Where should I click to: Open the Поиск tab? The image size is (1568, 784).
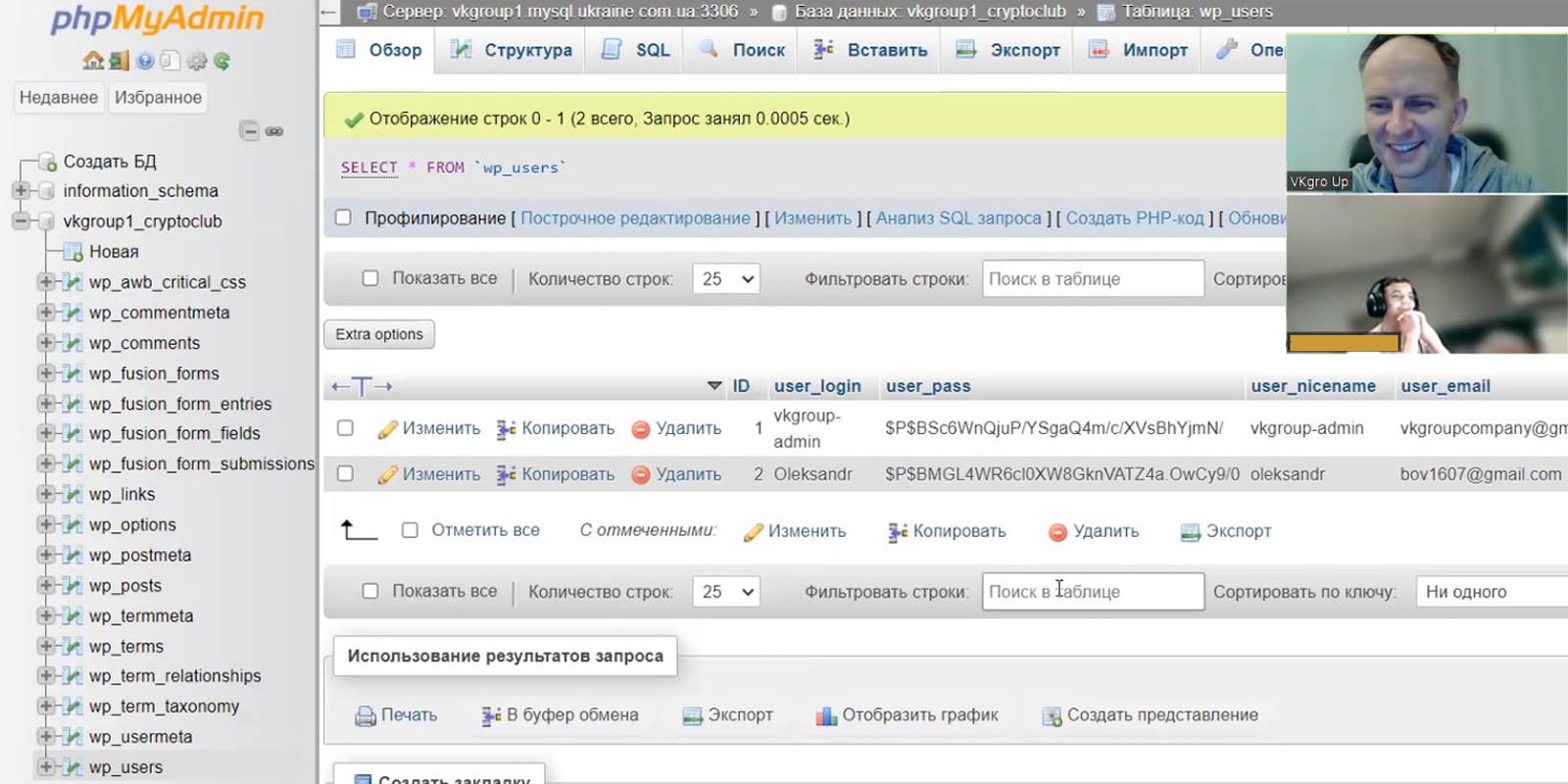pyautogui.click(x=742, y=50)
